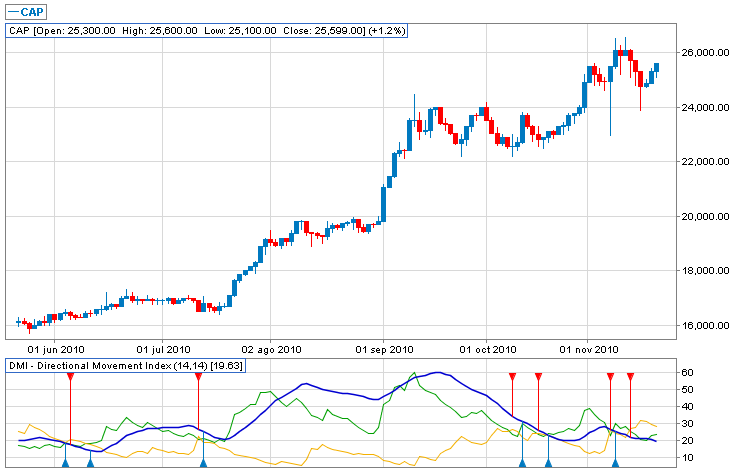Click the 01 nov 2010 date label
The height and width of the screenshot is (470, 745).
click(x=586, y=350)
